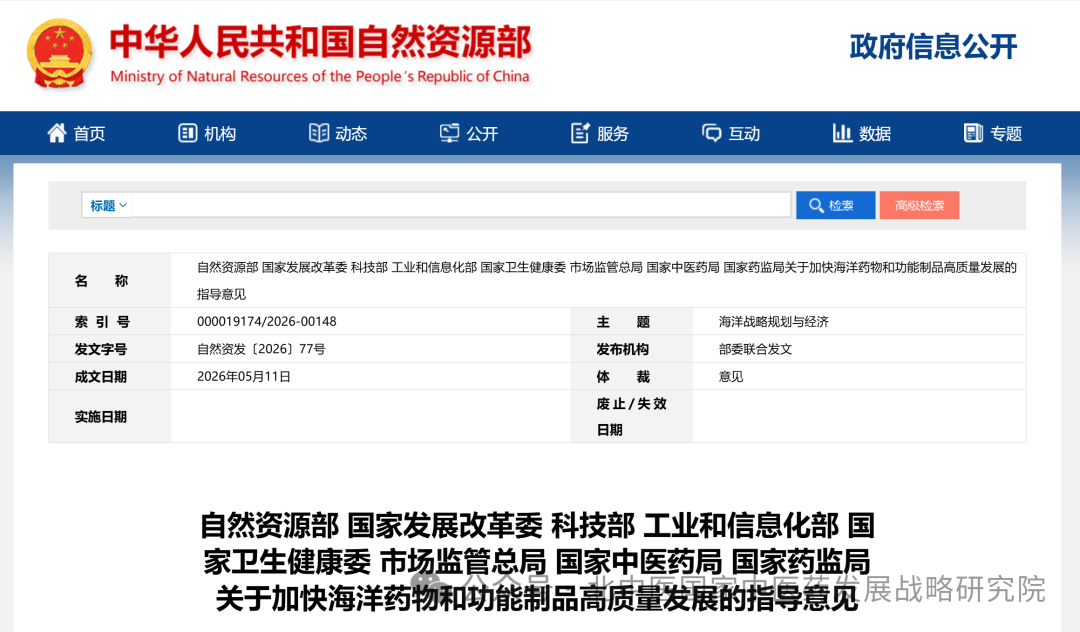Open the 专题 navigation item
Viewport: 1080px width, 632px height.
pos(993,133)
